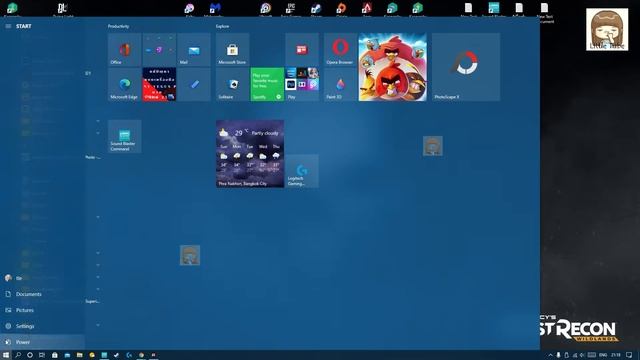The height and width of the screenshot is (360, 640).
Task: Open the Action Center notification icon
Action: [629, 355]
